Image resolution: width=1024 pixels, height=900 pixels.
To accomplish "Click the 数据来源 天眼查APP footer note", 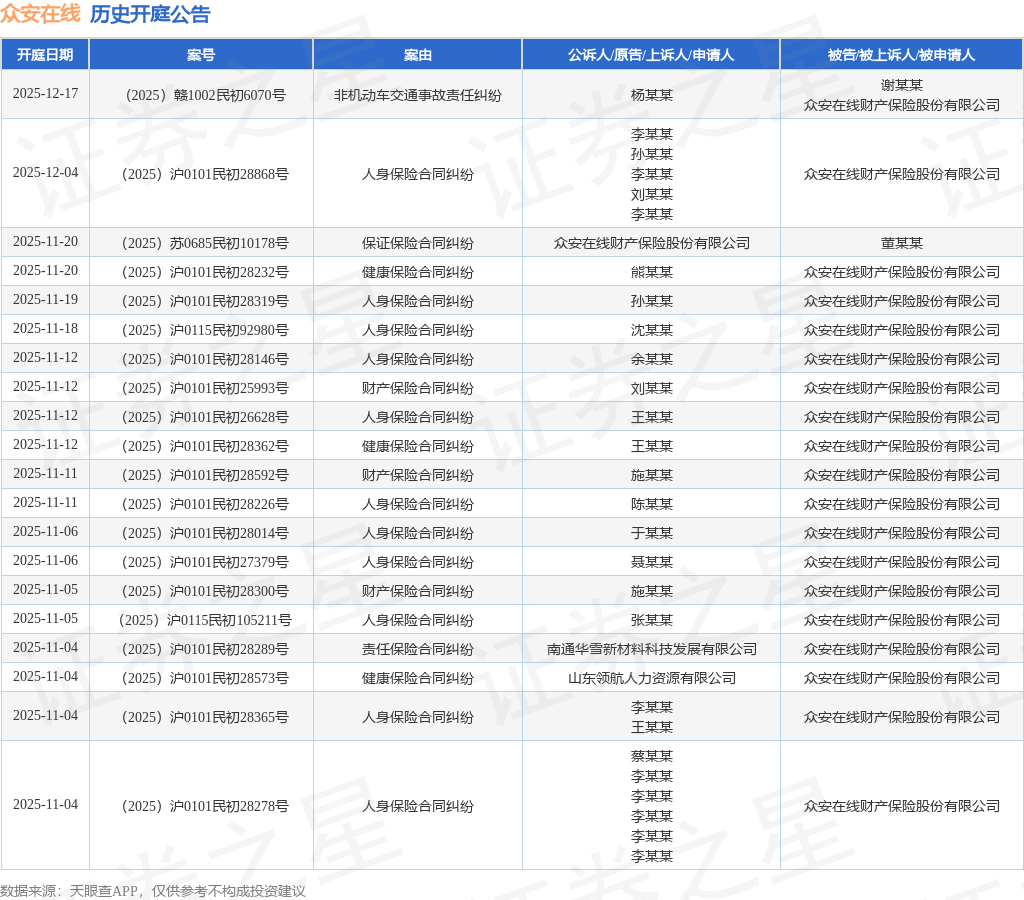I will tap(152, 891).
